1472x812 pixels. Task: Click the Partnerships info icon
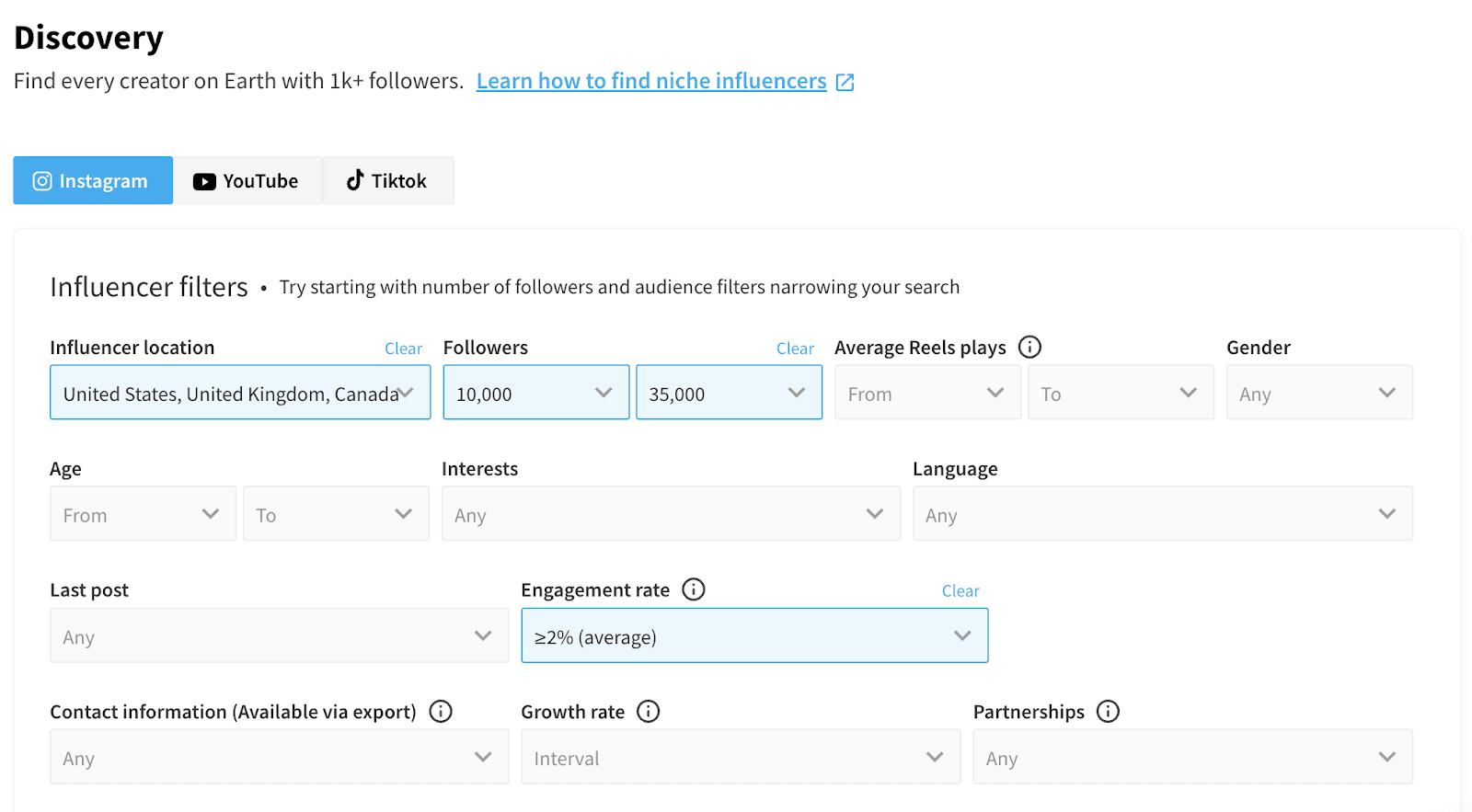point(1108,712)
